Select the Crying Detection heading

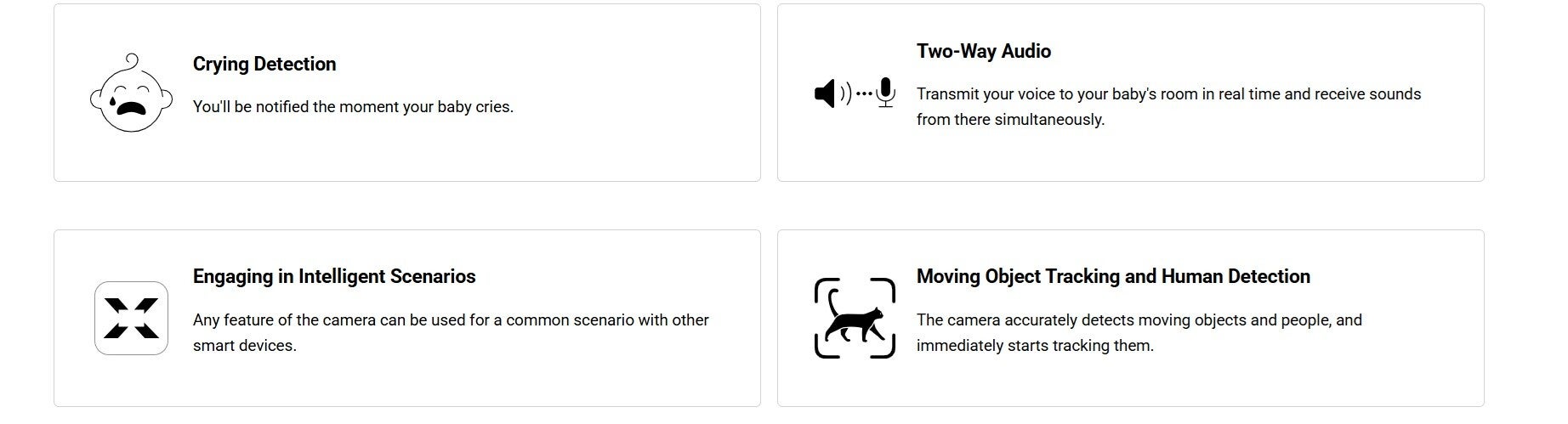[264, 64]
